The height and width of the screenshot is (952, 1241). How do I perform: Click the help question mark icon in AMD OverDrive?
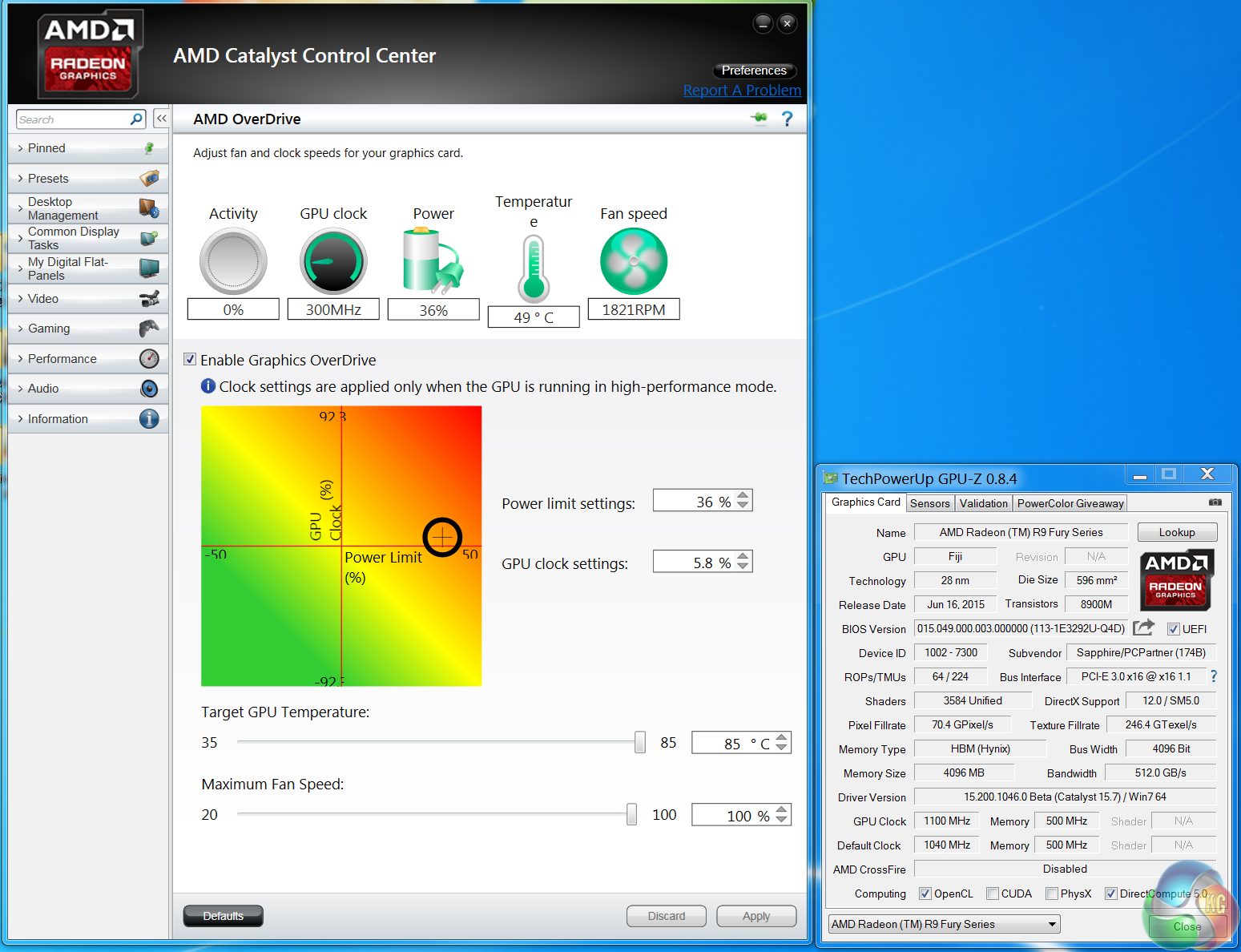pos(787,119)
